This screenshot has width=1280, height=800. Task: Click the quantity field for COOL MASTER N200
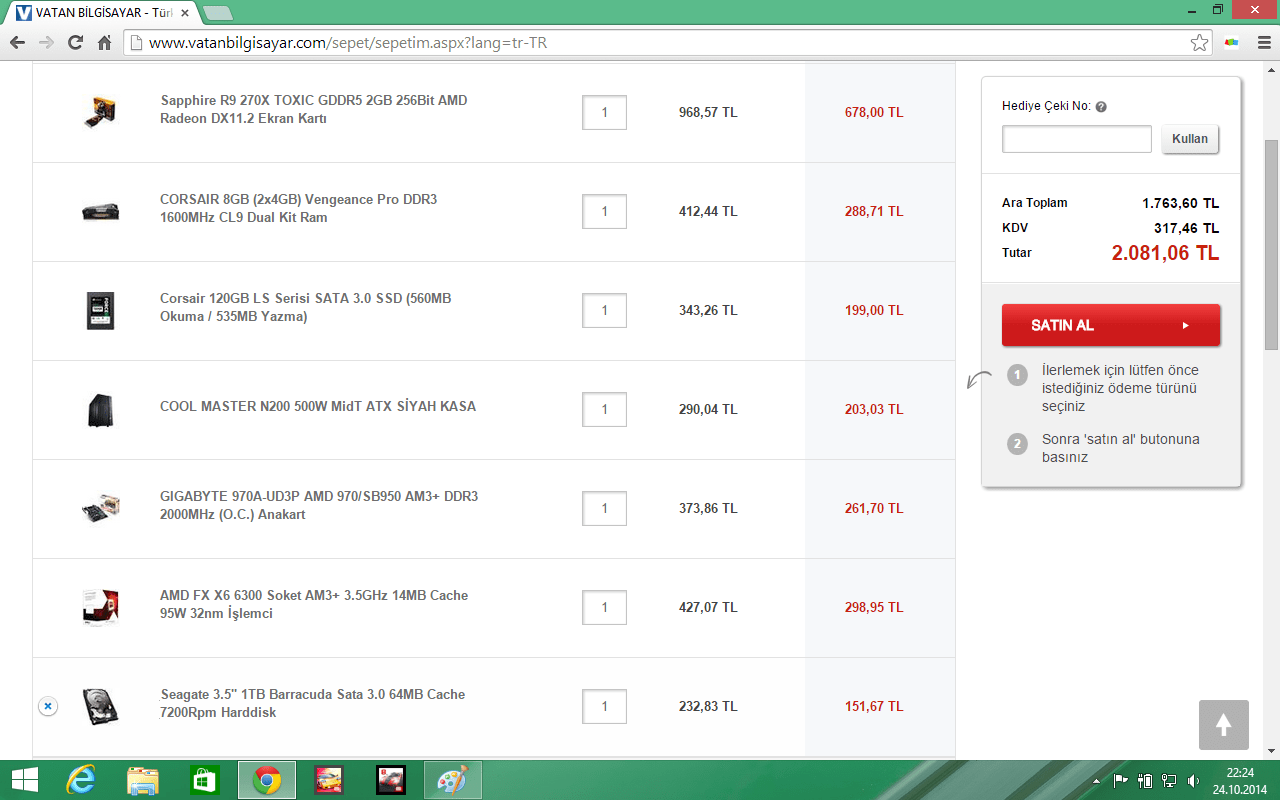coord(605,410)
